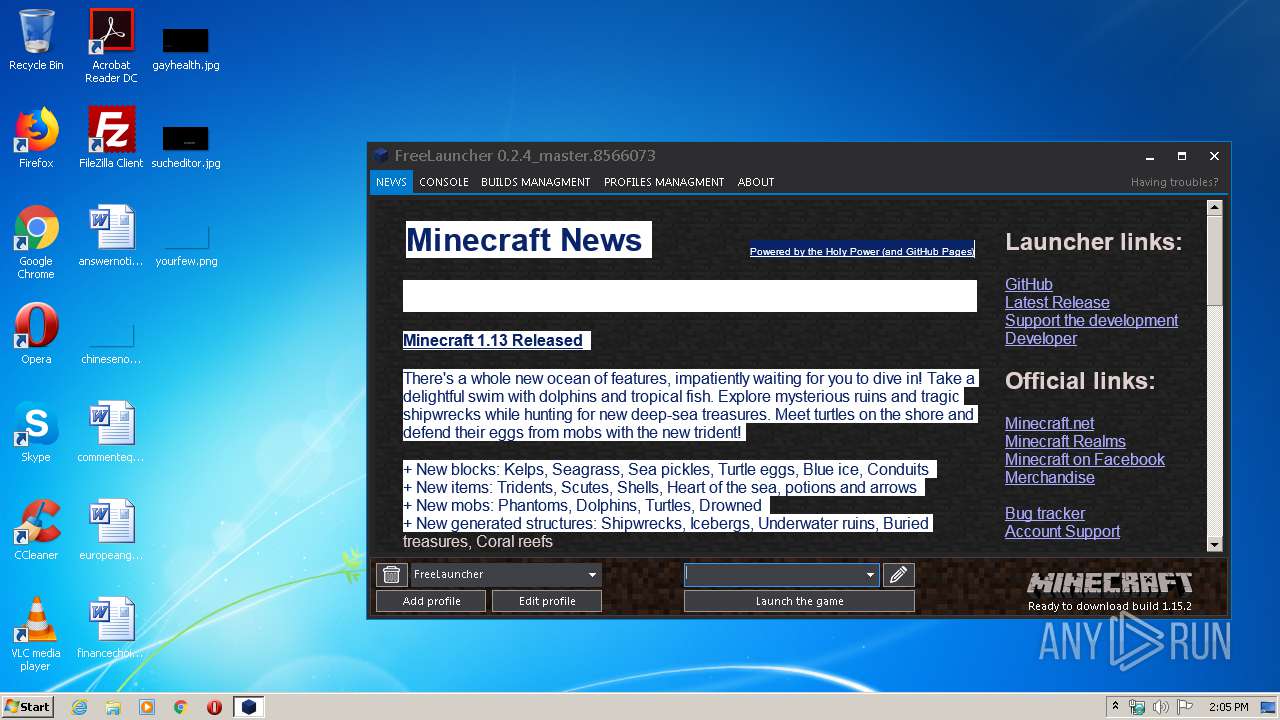Open the Latest Release link
Screen dimensions: 1280x720
1057,302
